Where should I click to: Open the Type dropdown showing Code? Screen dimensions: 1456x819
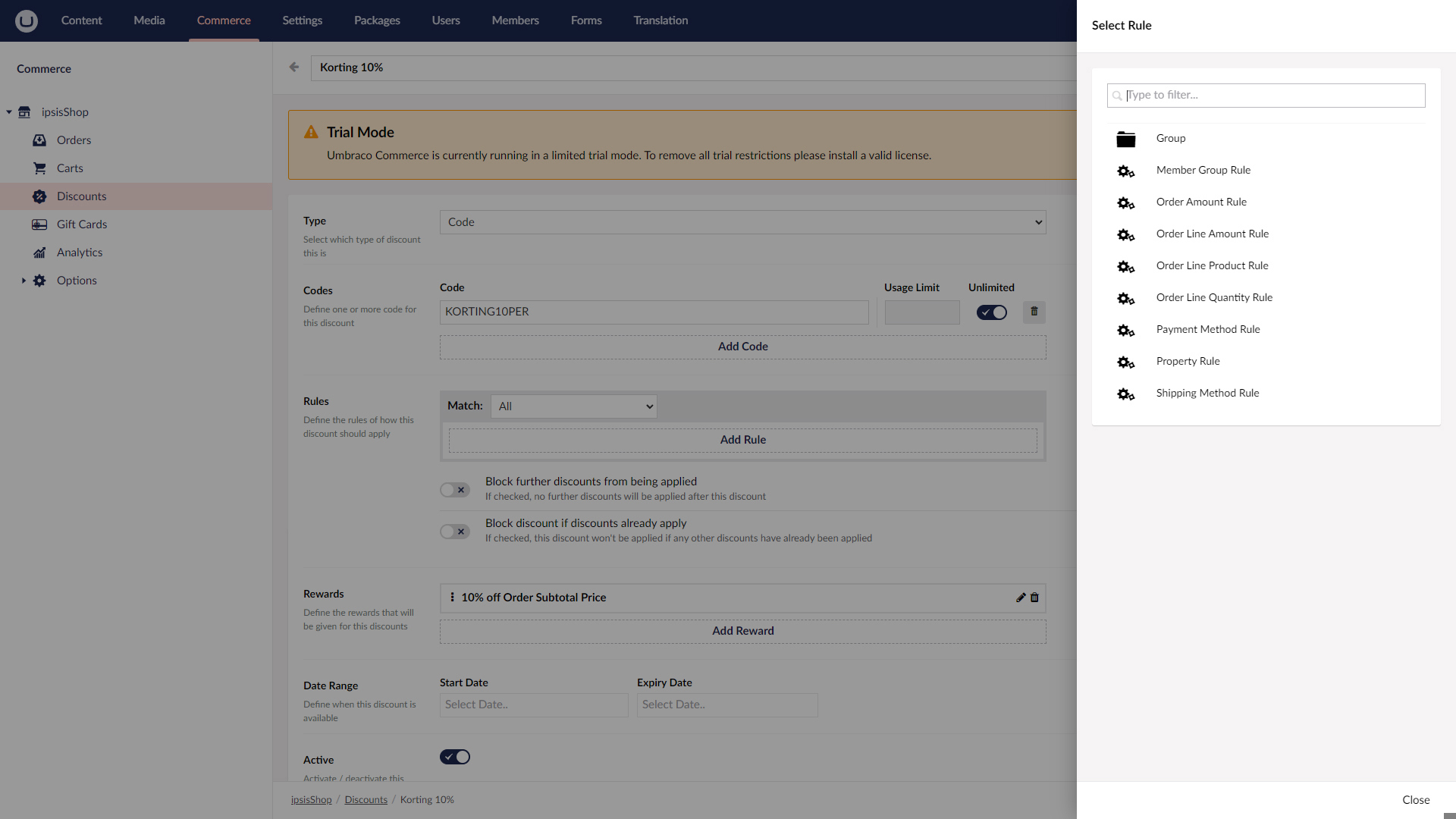coord(742,222)
